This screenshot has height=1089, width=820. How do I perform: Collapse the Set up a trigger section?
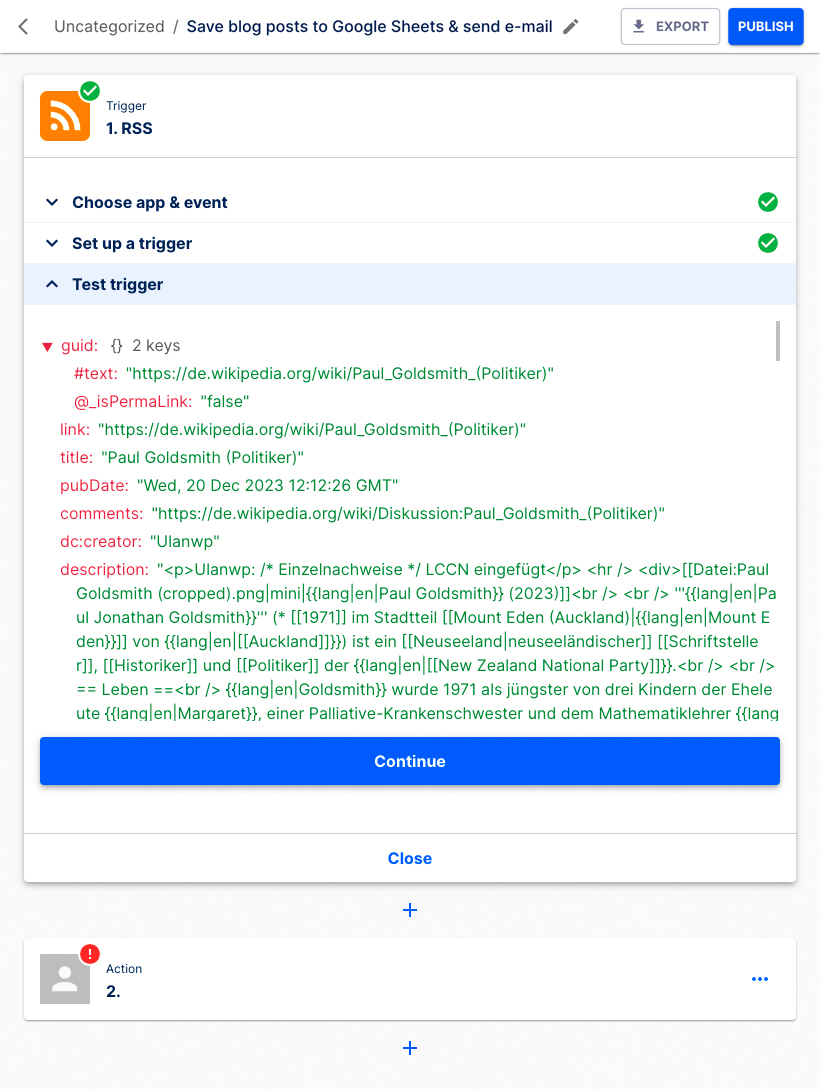(x=52, y=243)
